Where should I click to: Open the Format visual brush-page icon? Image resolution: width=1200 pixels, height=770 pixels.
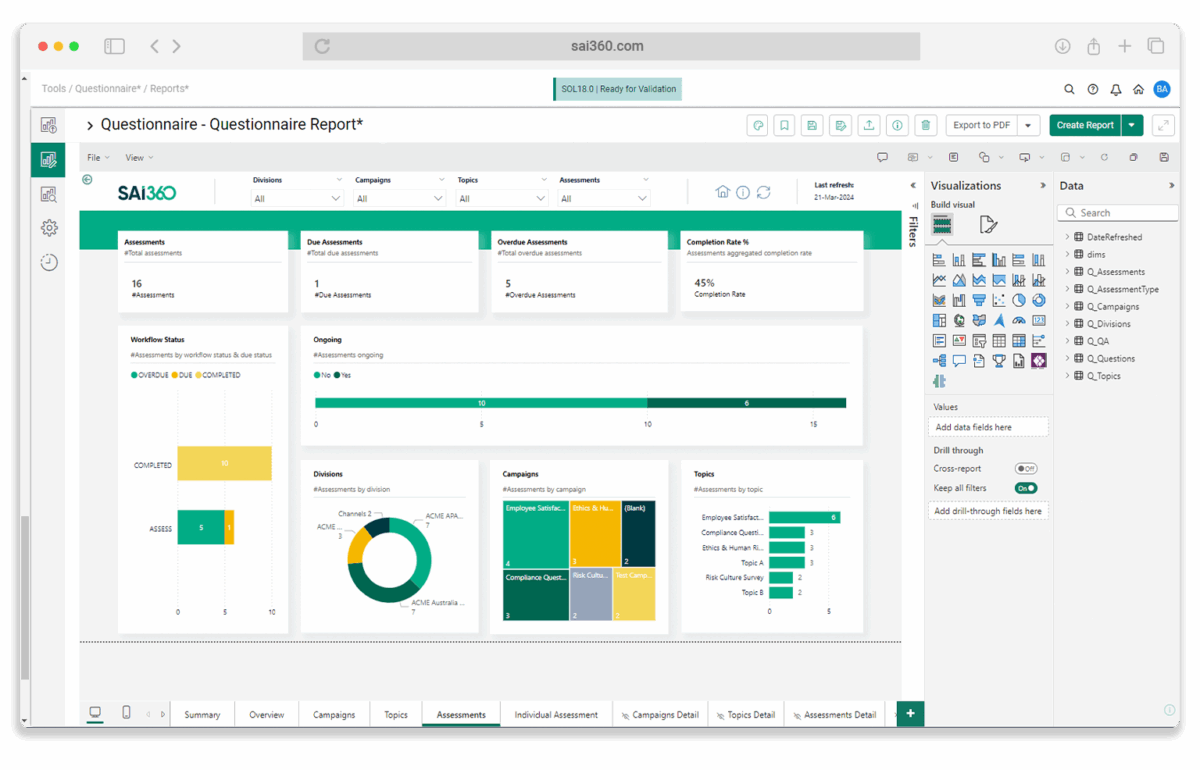[988, 225]
